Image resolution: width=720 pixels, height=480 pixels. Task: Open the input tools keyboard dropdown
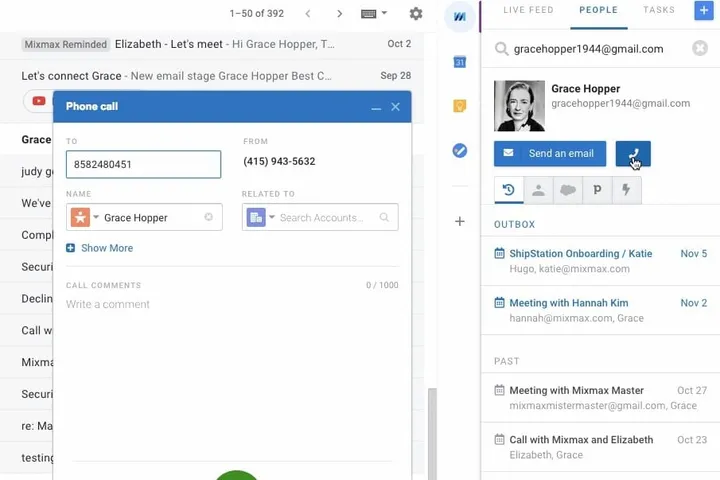point(374,14)
